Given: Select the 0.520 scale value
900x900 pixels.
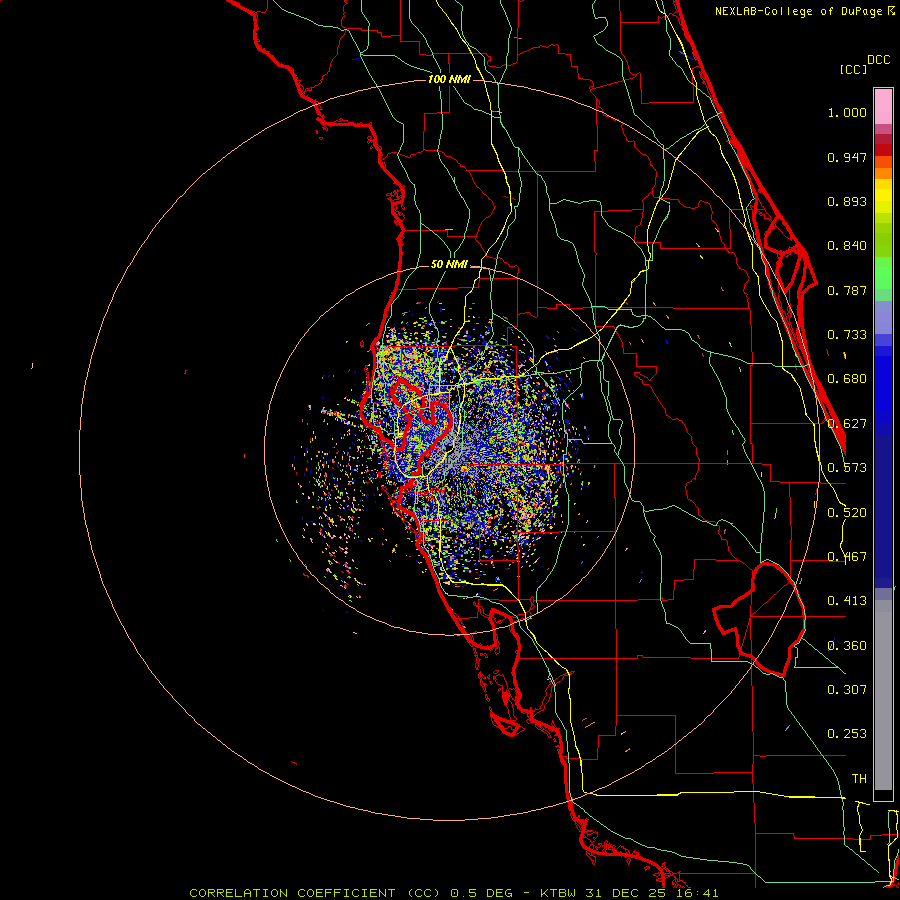Looking at the screenshot, I should (847, 513).
